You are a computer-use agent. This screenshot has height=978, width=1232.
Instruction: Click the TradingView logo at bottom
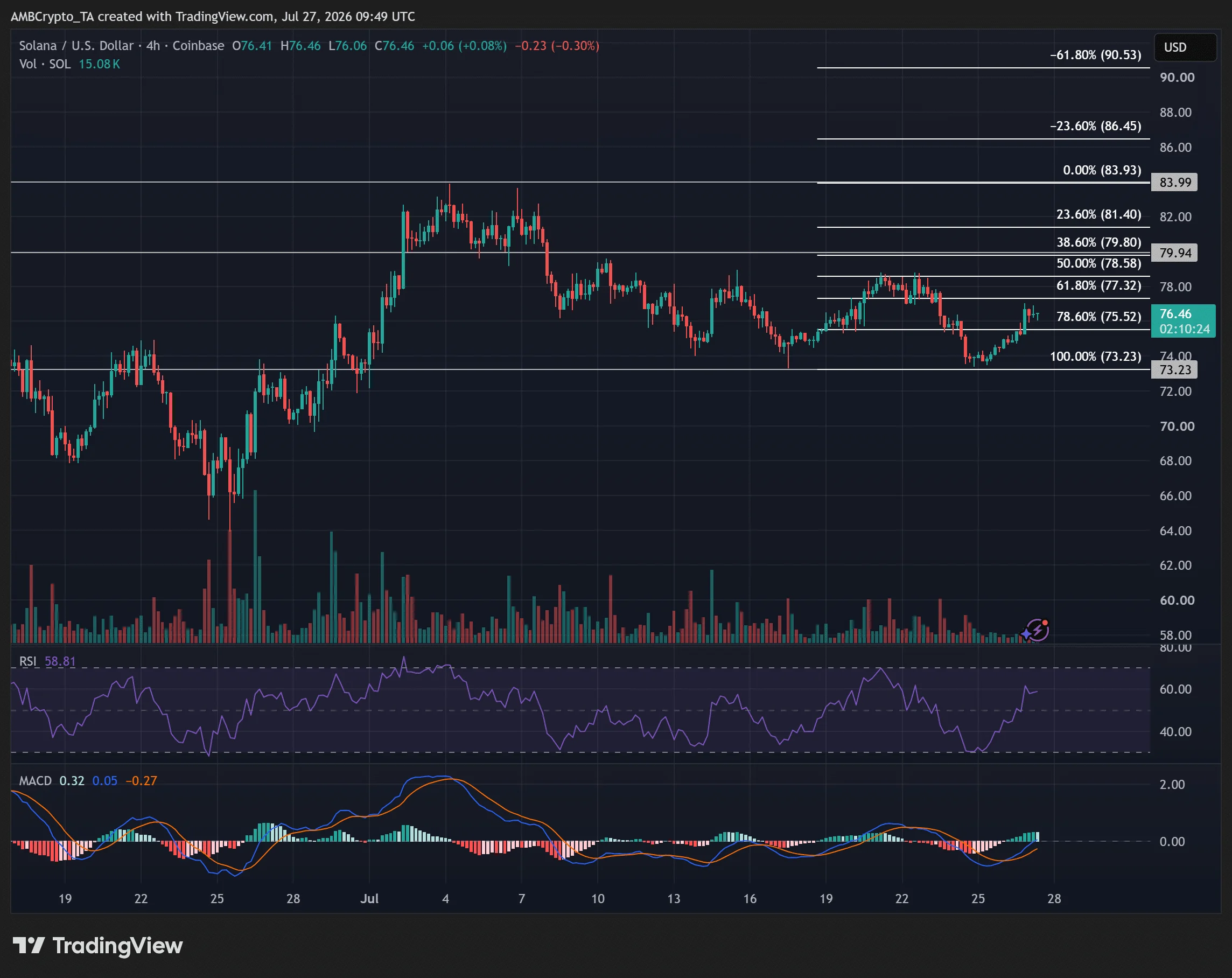(x=97, y=946)
